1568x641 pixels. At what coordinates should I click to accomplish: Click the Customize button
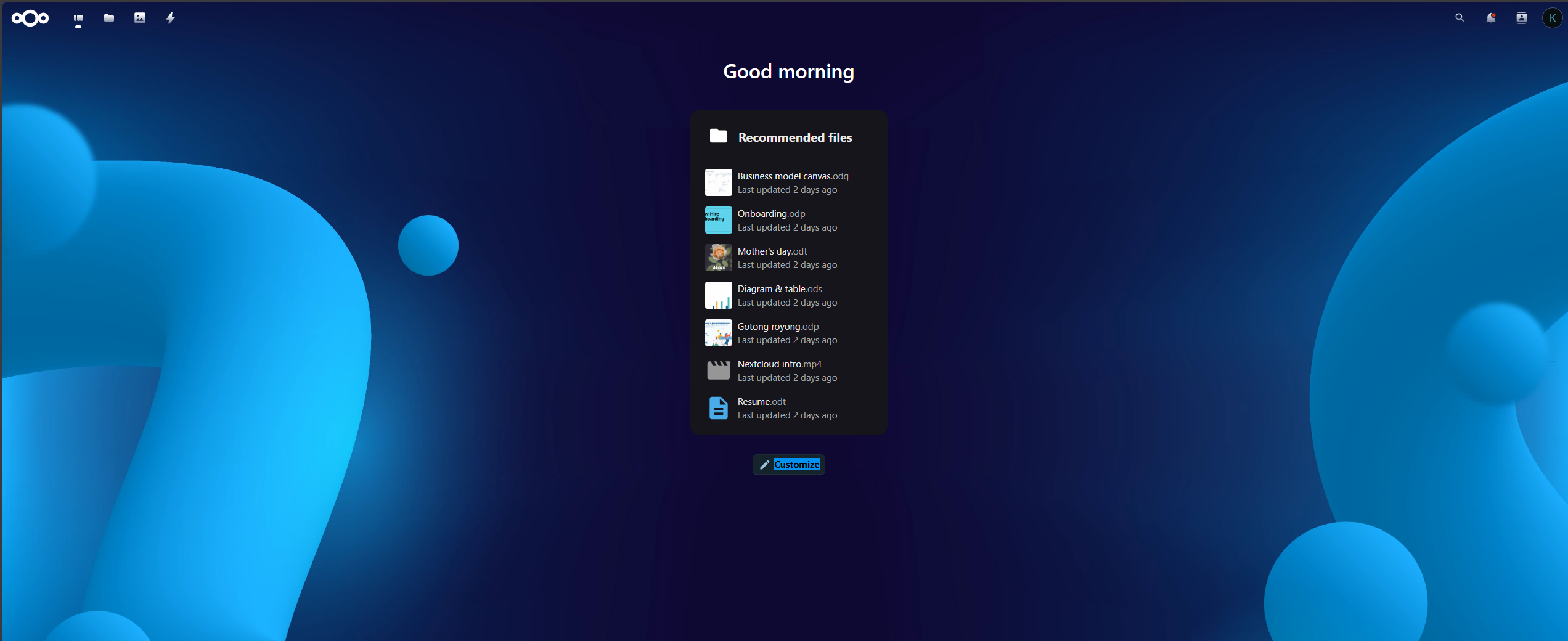789,465
